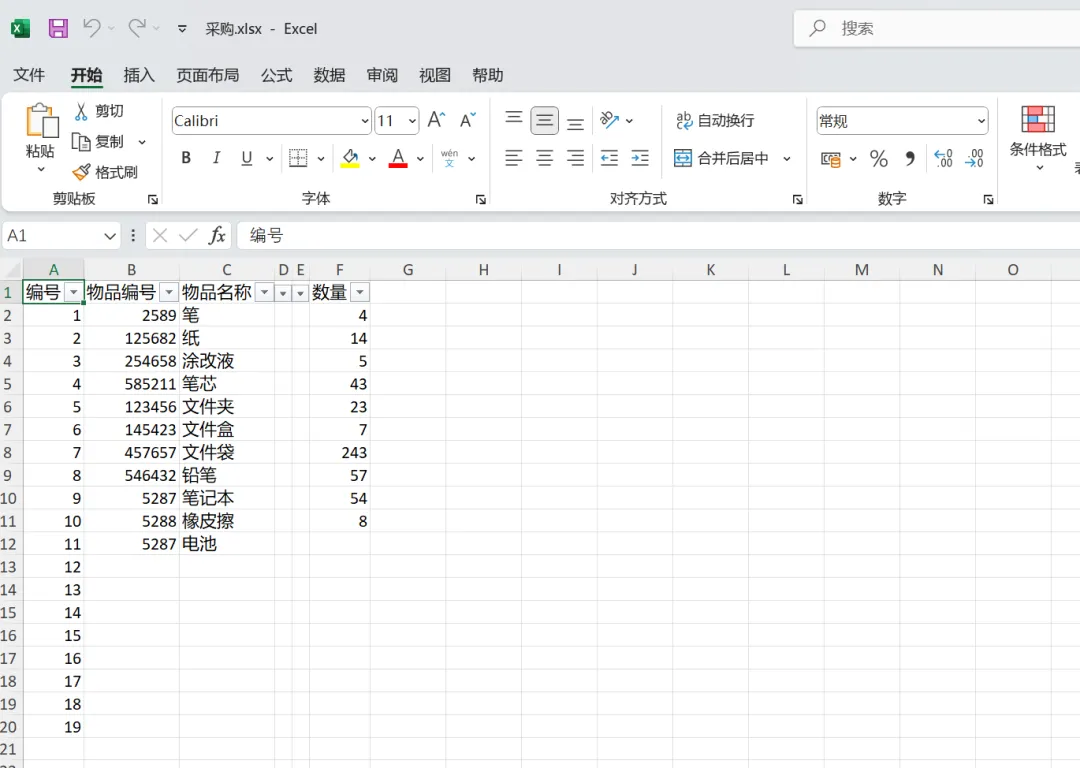Screen dimensions: 1080x768
Task: Open Clipboard (剪贴板) dialog launcher
Action: pyautogui.click(x=153, y=200)
